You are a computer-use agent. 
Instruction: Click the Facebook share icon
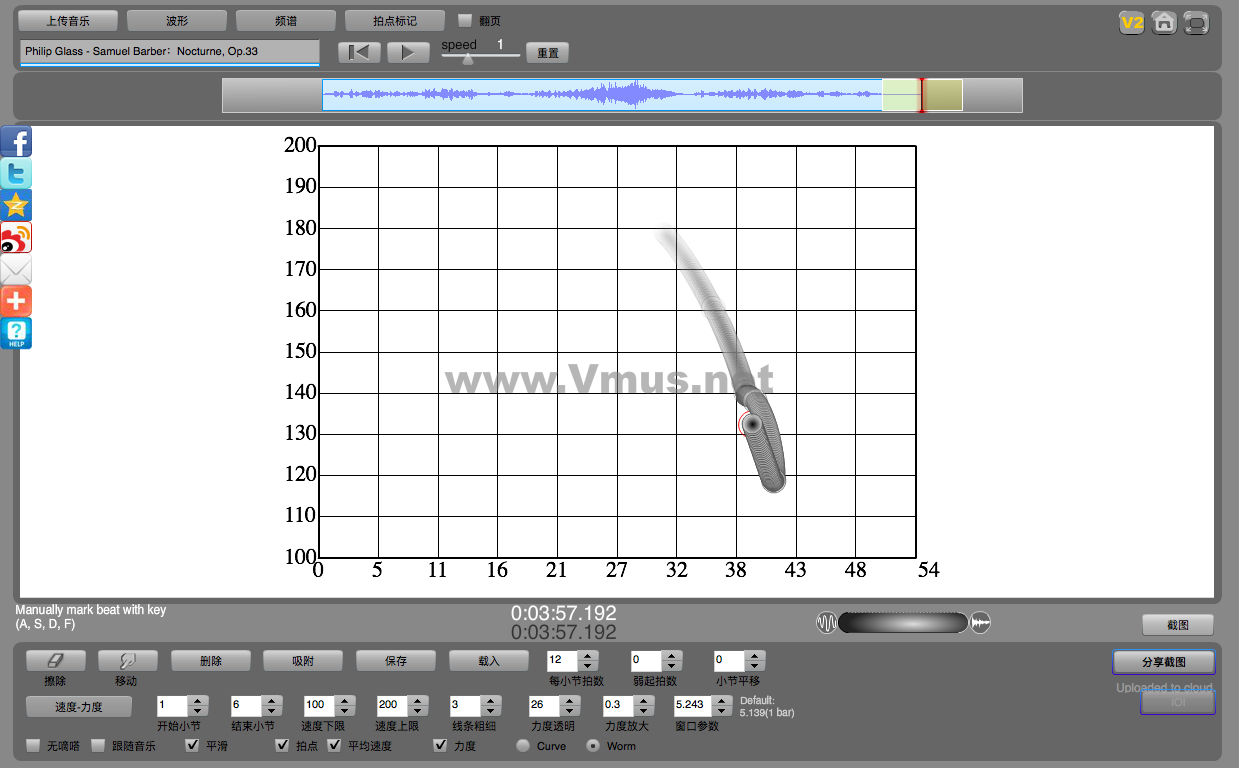16,142
